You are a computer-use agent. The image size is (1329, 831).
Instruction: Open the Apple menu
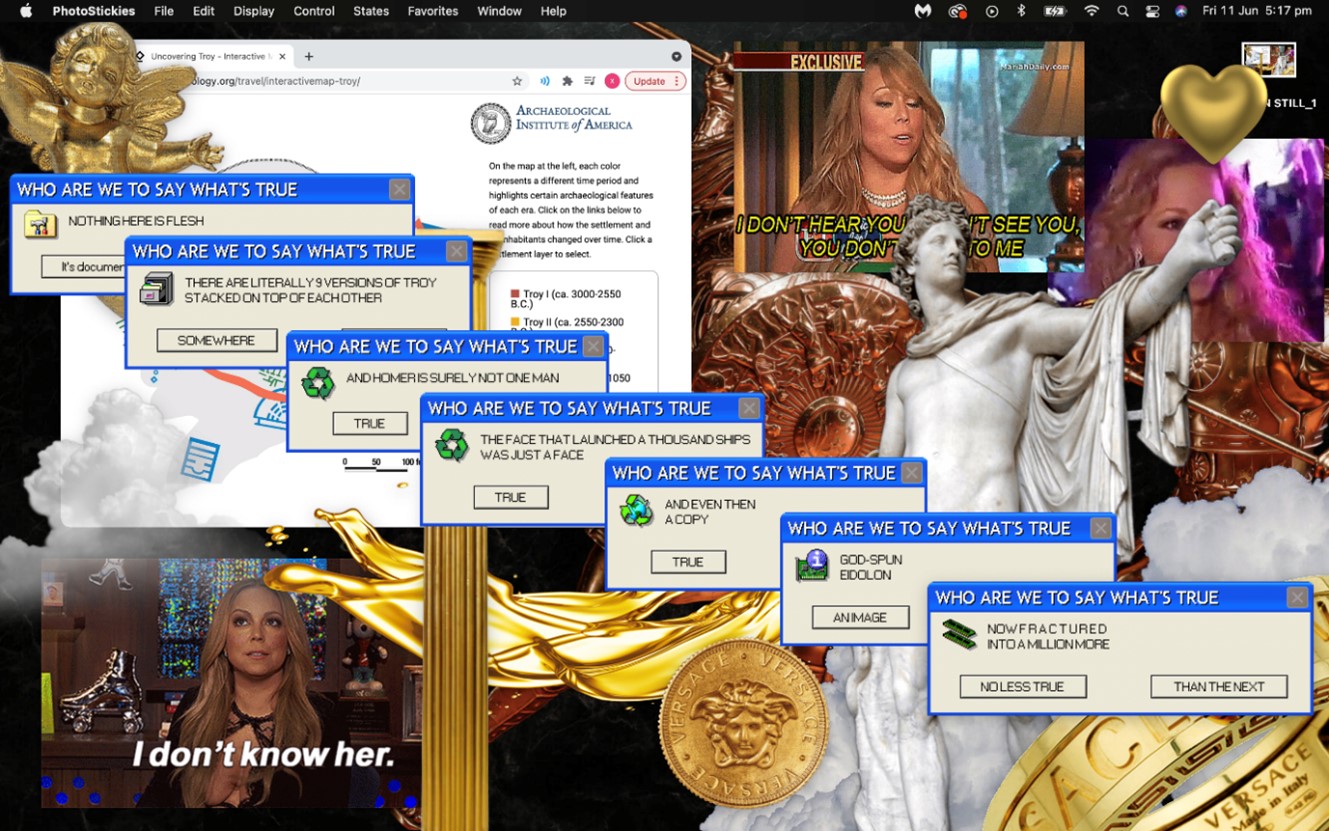[27, 11]
